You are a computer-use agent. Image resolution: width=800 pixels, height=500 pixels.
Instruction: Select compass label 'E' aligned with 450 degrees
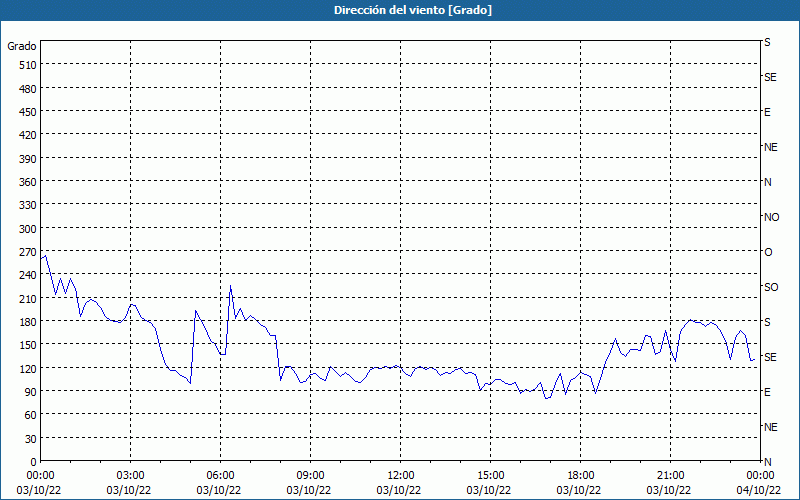coord(767,112)
